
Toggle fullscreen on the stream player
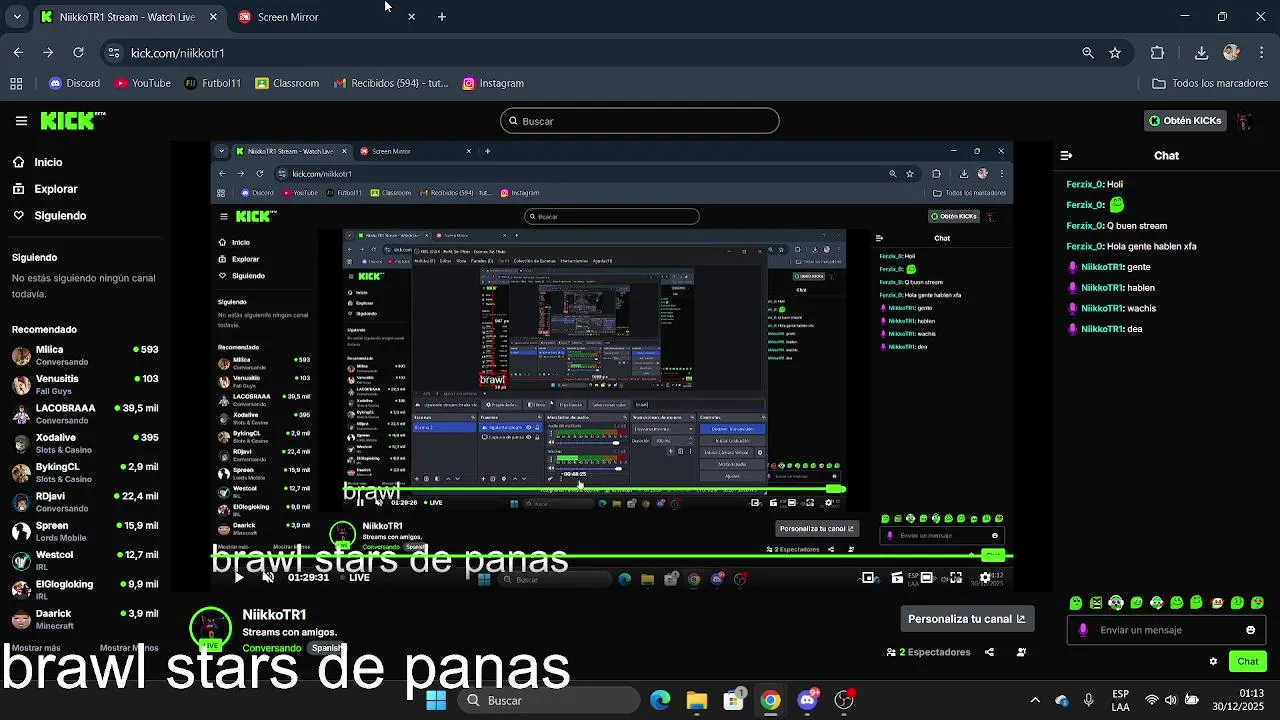[956, 577]
